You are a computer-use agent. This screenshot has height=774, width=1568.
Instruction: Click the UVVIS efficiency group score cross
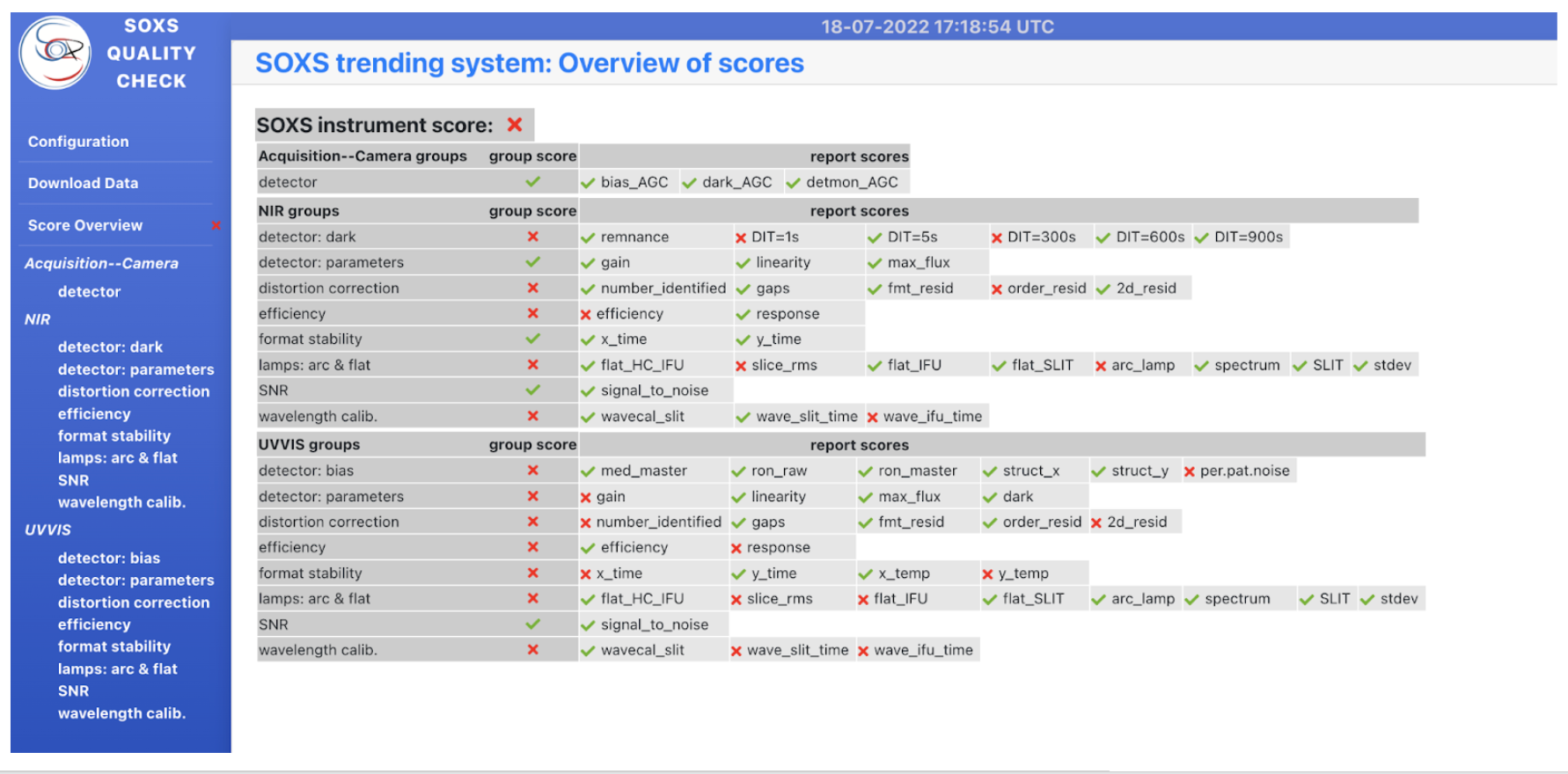[532, 547]
